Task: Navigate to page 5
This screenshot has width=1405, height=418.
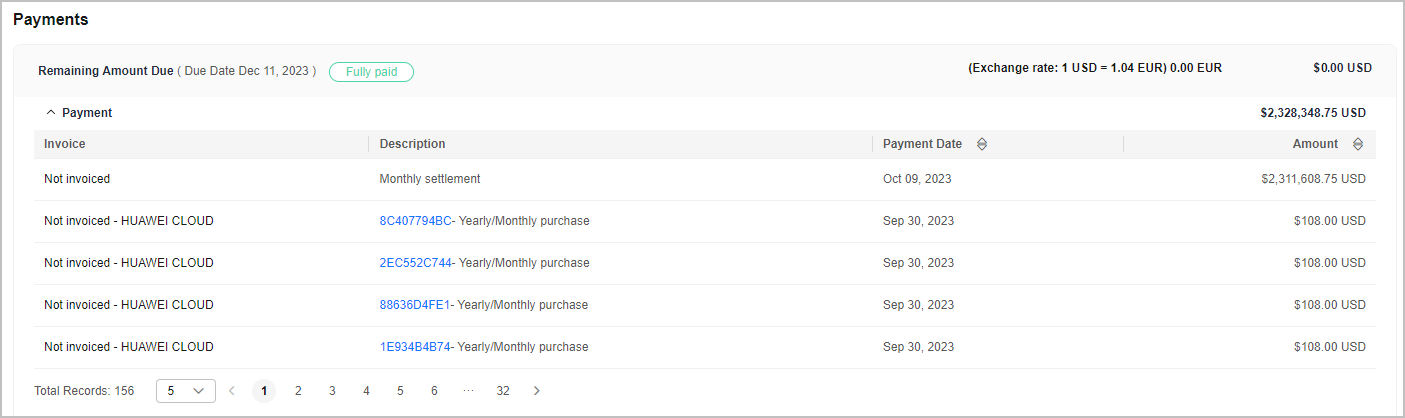Action: pyautogui.click(x=400, y=391)
